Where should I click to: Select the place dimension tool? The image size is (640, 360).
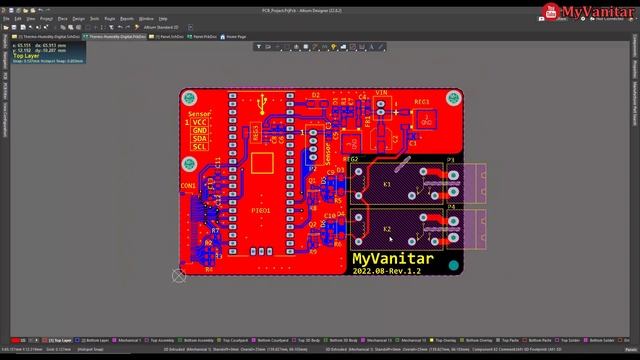pos(362,47)
